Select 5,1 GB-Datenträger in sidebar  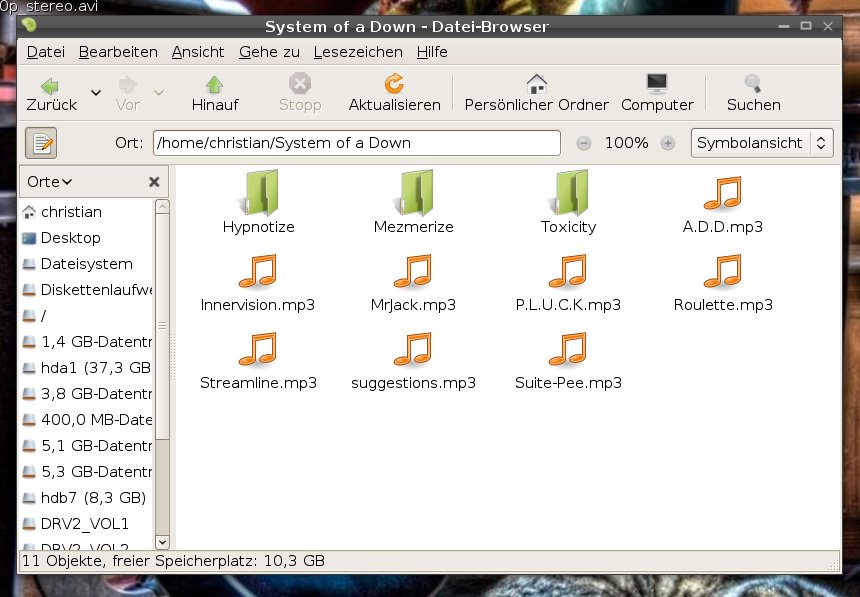86,446
